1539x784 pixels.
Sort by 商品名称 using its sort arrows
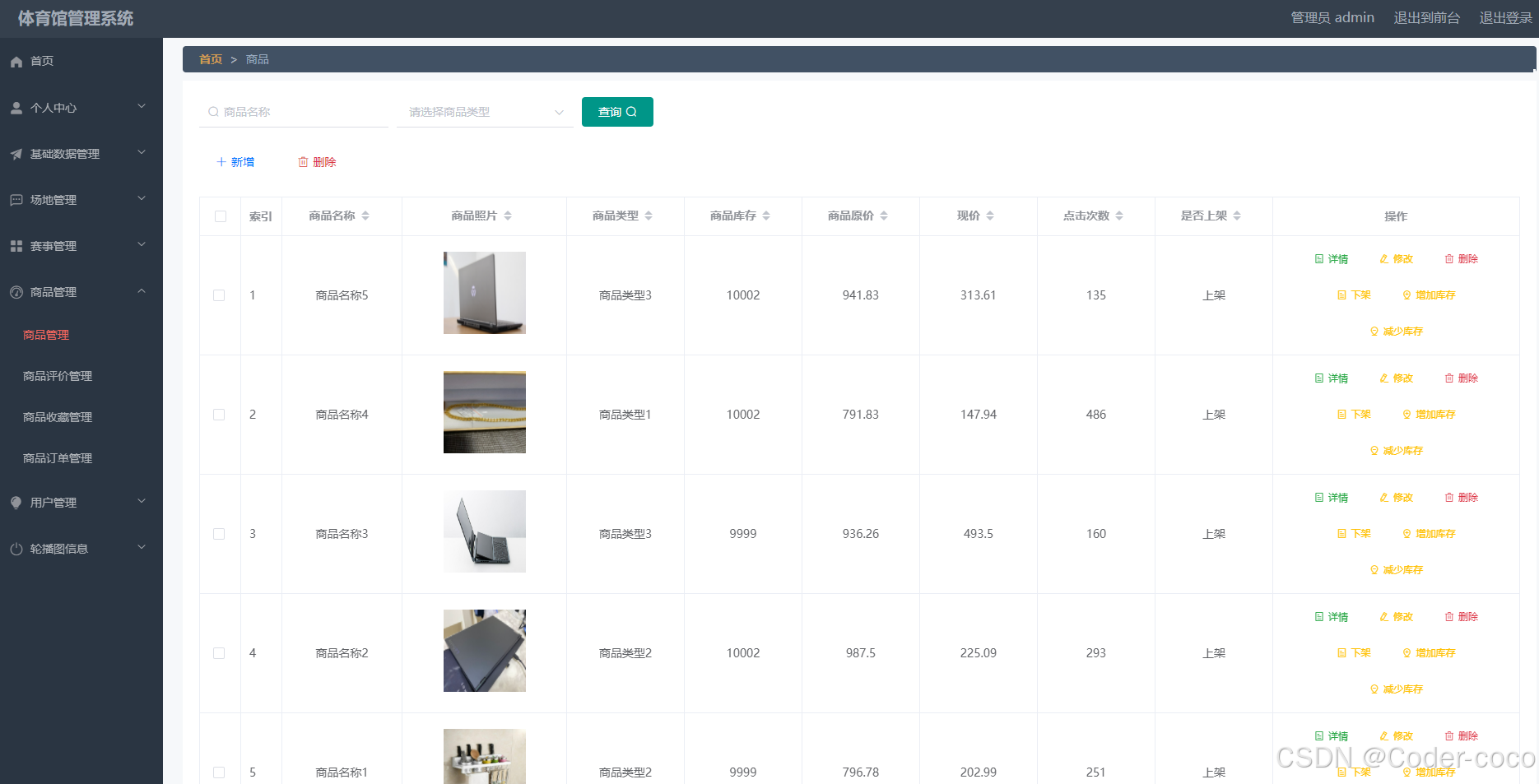coord(365,216)
